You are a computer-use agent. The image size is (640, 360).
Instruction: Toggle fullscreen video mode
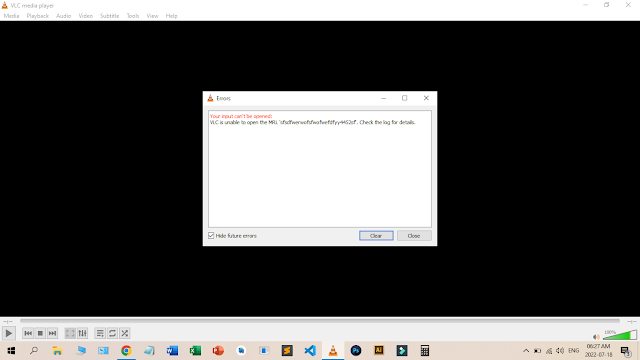(70, 333)
